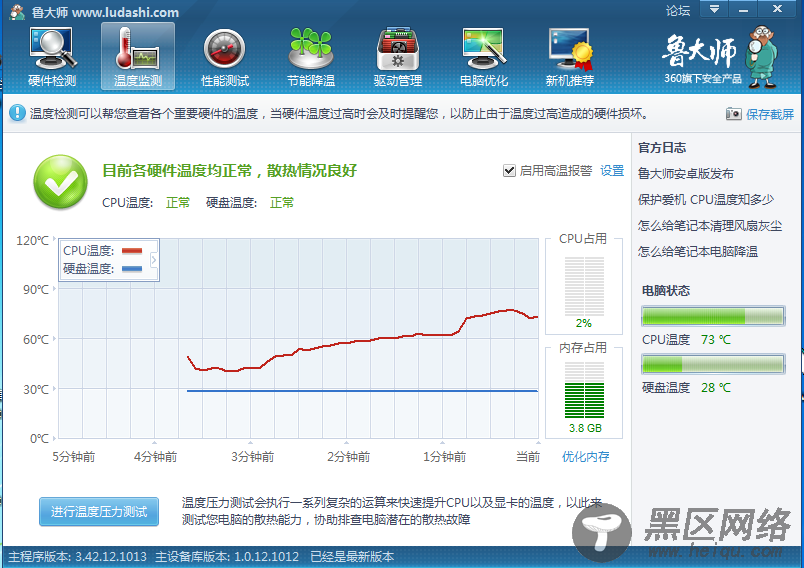Click 保存截屏 save screenshot link
The width and height of the screenshot is (804, 568).
tap(770, 114)
